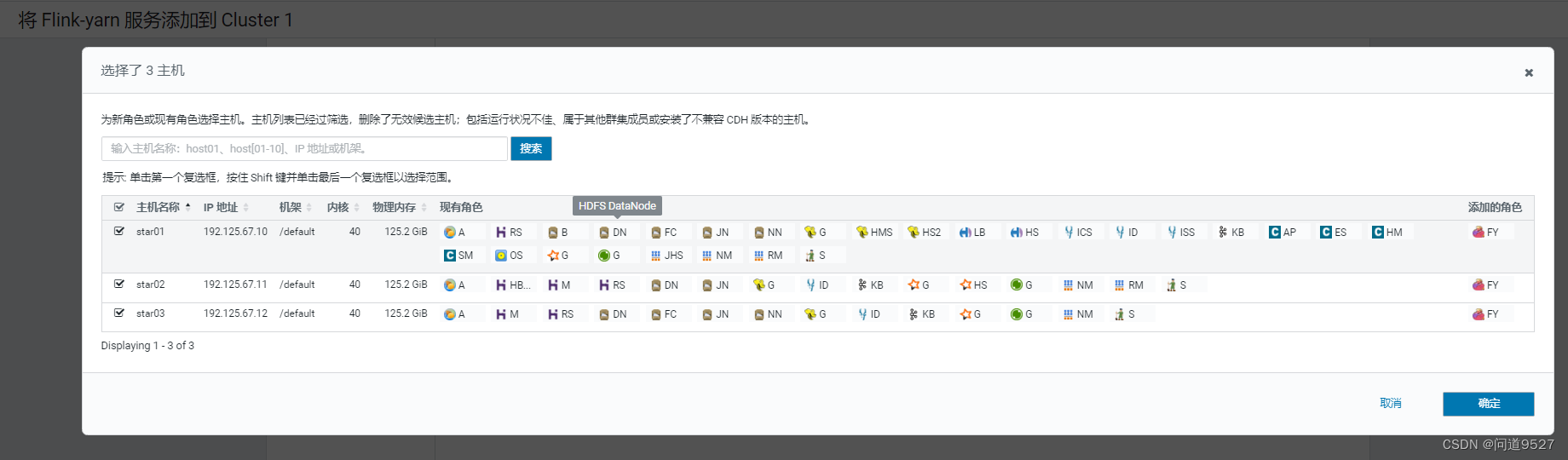Click the star03 S role icon

[1120, 313]
